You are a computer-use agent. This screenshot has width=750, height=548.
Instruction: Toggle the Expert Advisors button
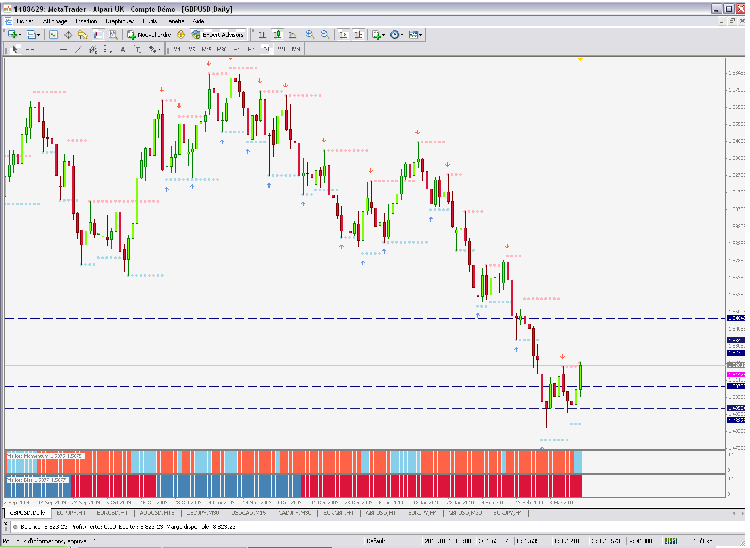coord(218,34)
